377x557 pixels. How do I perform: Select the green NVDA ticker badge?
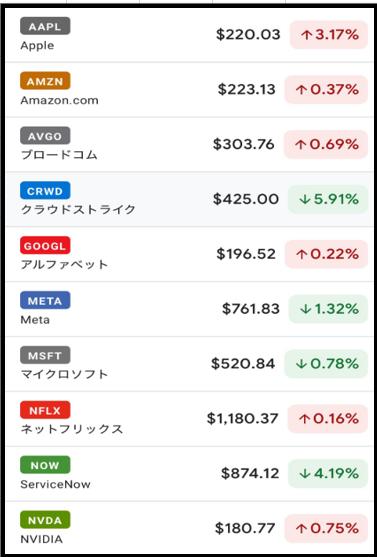tap(45, 520)
